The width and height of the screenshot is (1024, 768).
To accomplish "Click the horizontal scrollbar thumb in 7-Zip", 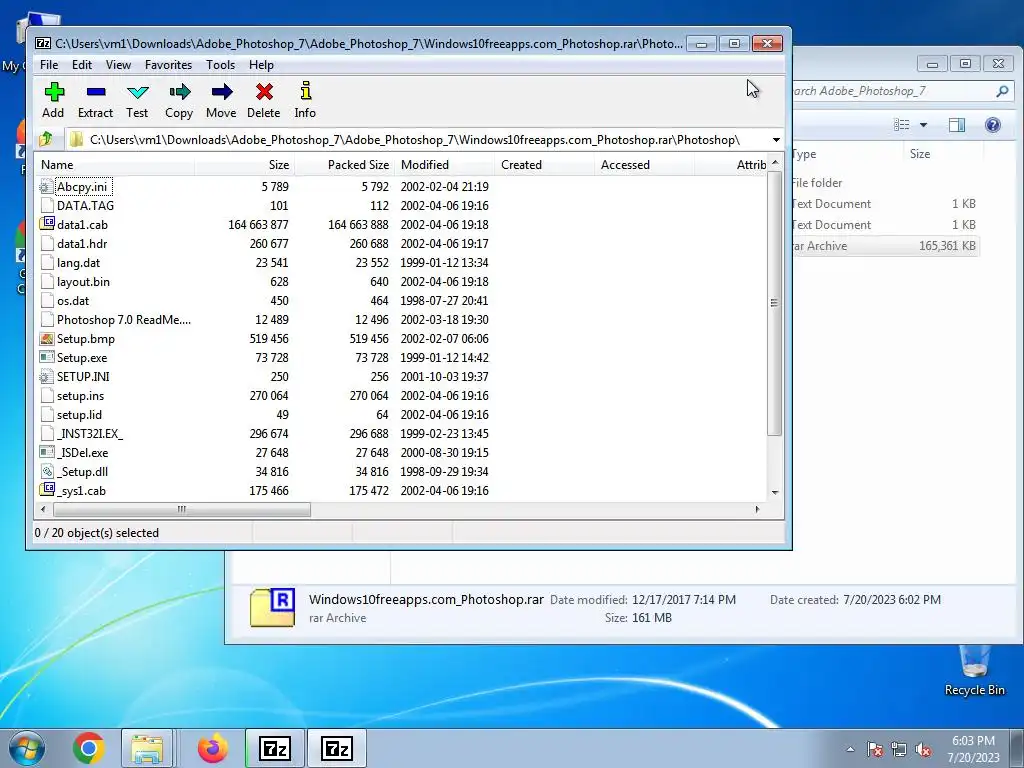I will point(181,509).
